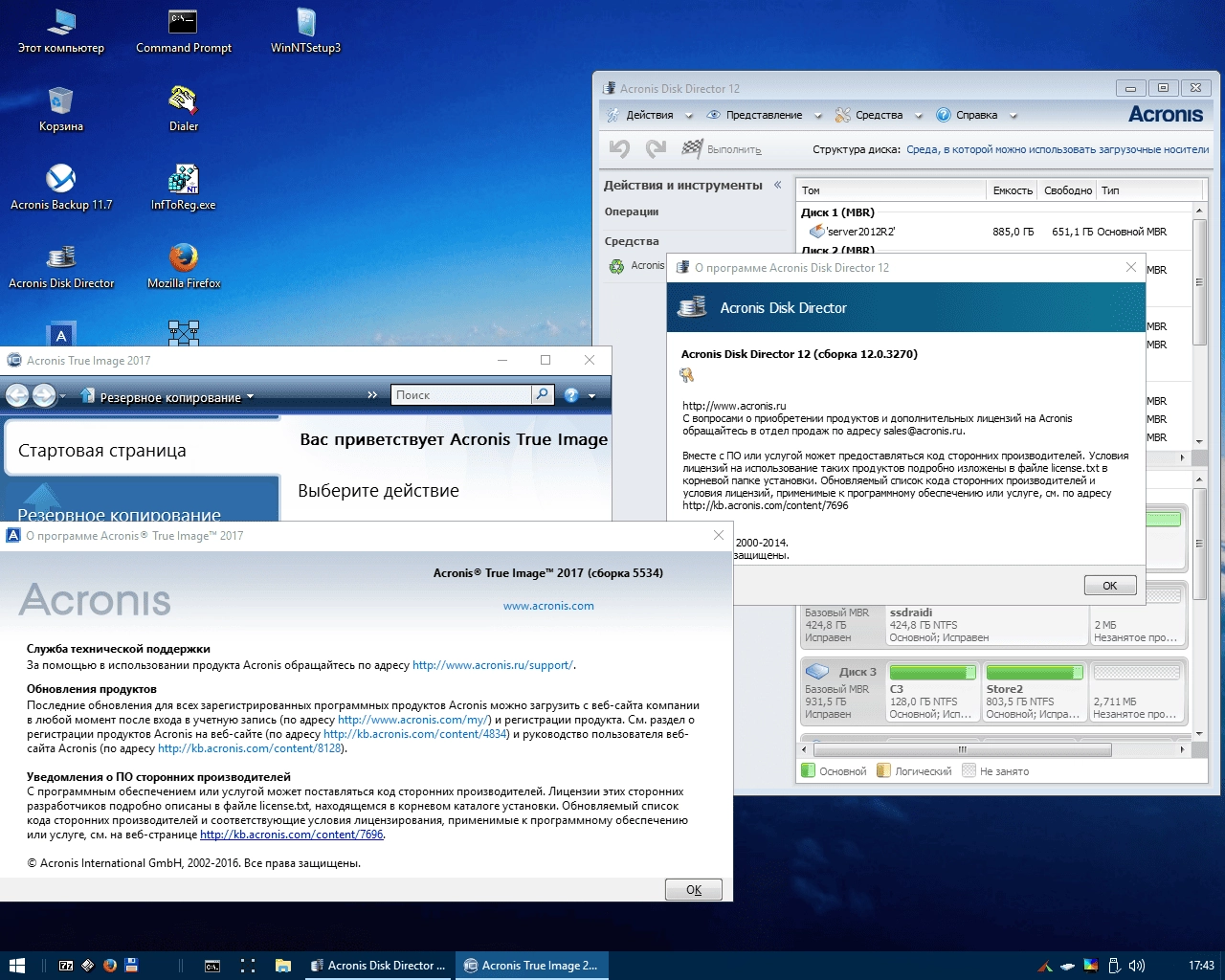Open the 'Резервное копирование' dropdown in True Image
This screenshot has width=1225, height=980.
168,397
